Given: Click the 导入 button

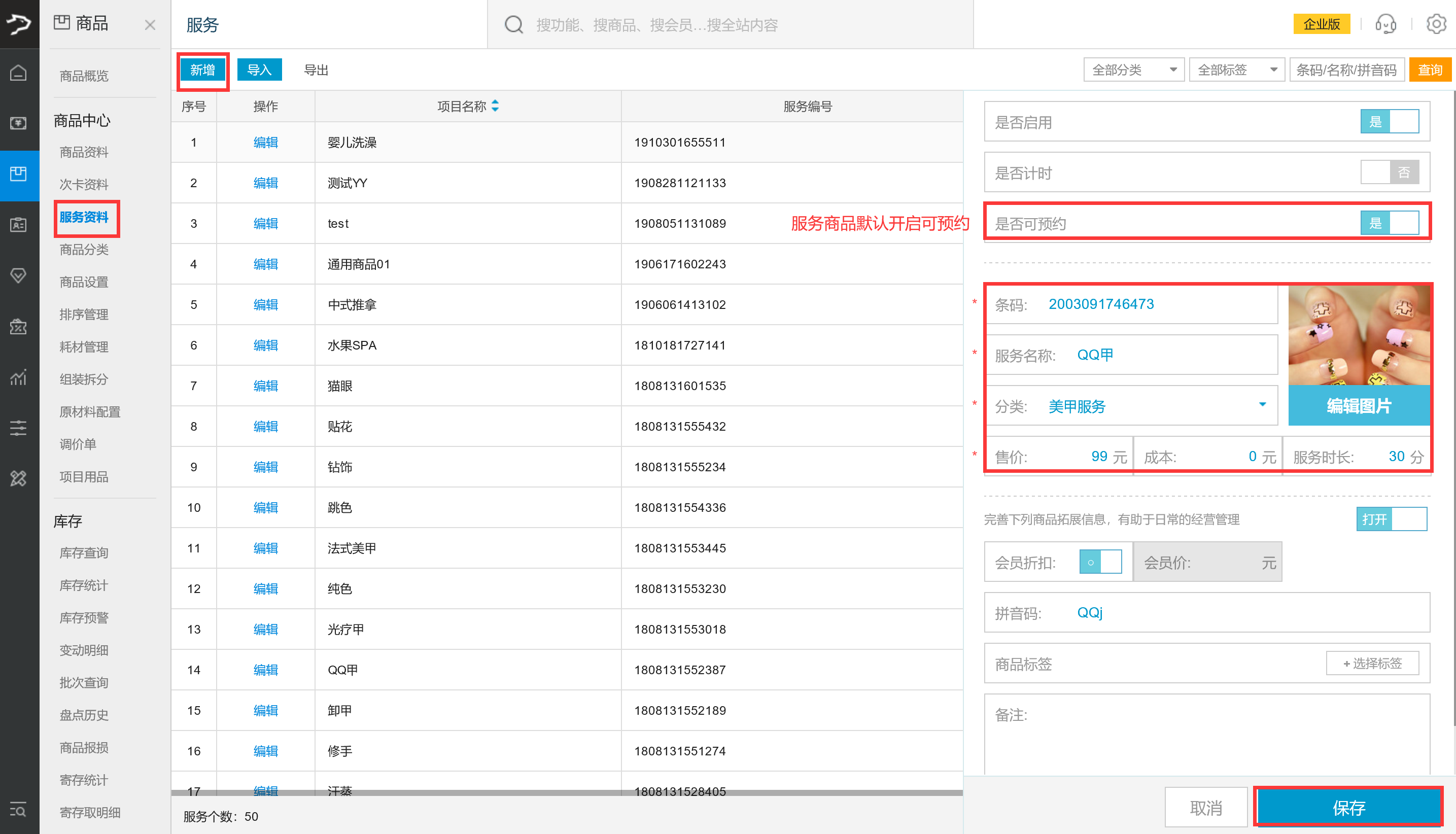Looking at the screenshot, I should (x=259, y=70).
